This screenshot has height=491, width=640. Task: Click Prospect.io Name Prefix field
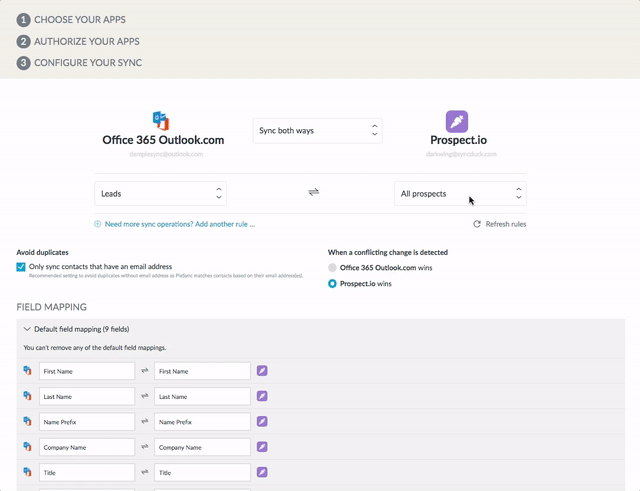point(202,422)
